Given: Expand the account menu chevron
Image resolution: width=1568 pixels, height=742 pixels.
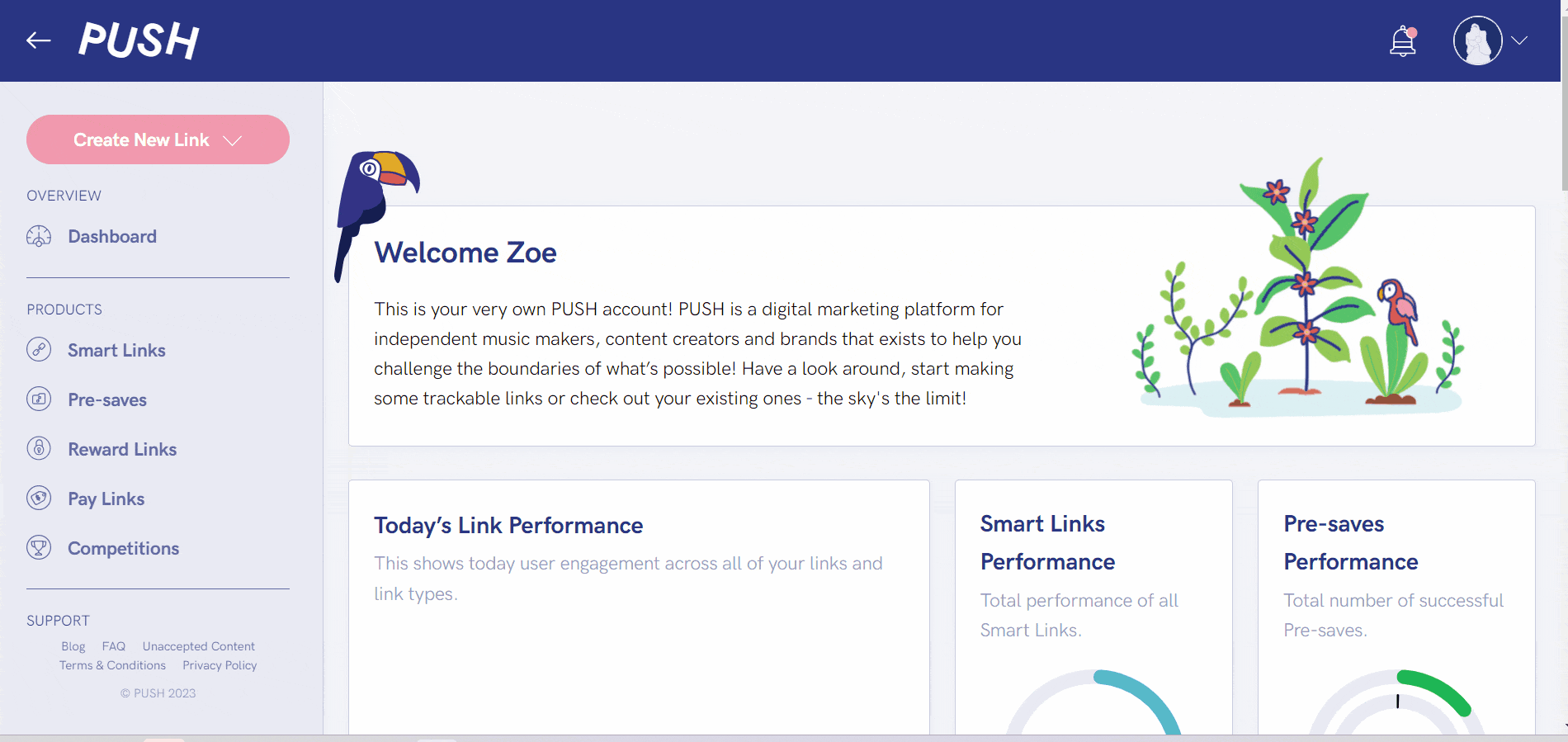Looking at the screenshot, I should point(1519,40).
